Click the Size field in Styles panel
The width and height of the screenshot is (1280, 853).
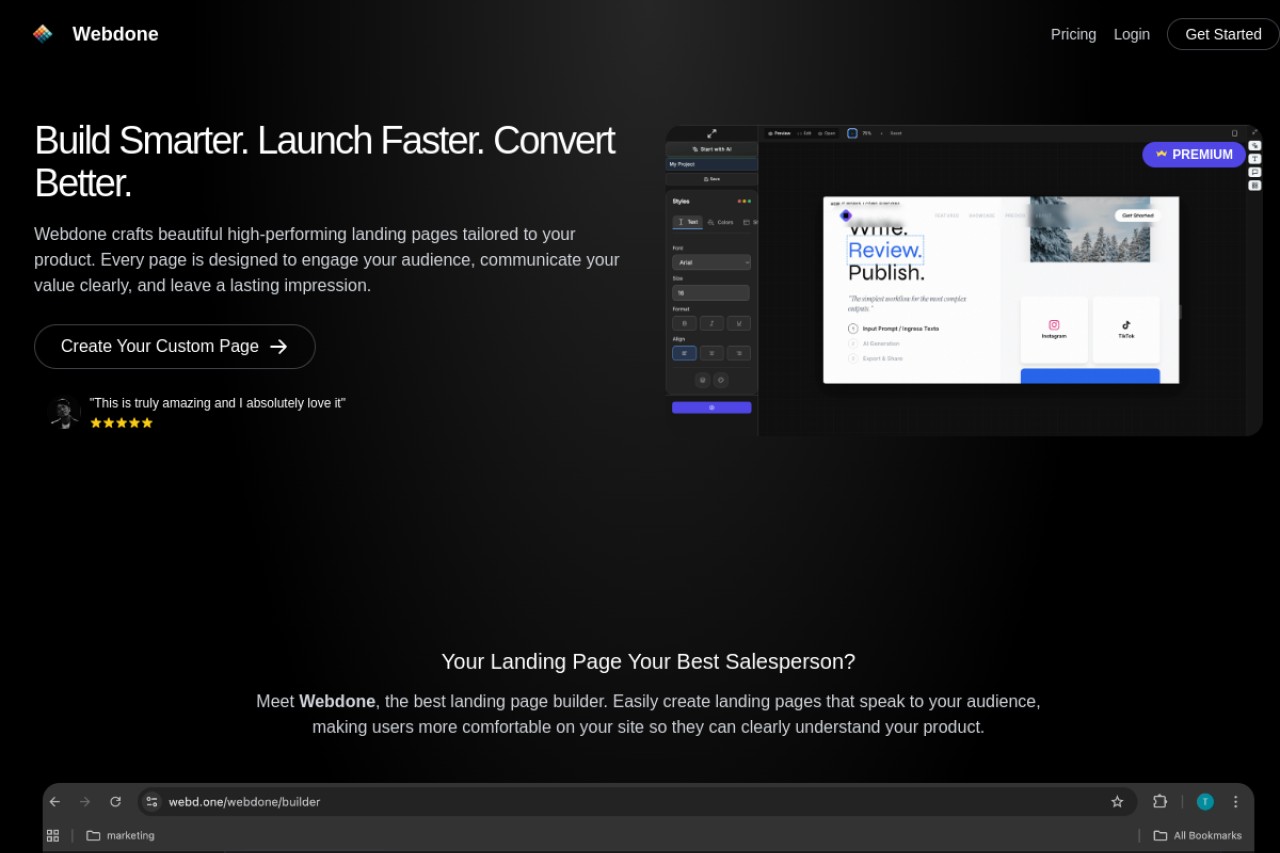click(x=711, y=293)
